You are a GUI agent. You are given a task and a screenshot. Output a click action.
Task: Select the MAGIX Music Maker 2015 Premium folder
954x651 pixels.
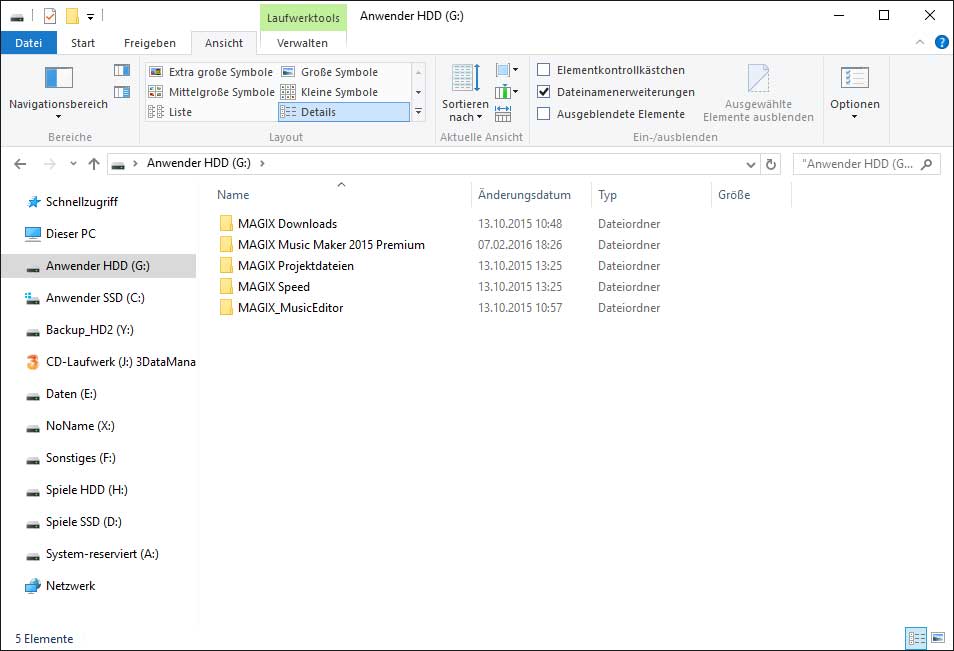point(331,245)
